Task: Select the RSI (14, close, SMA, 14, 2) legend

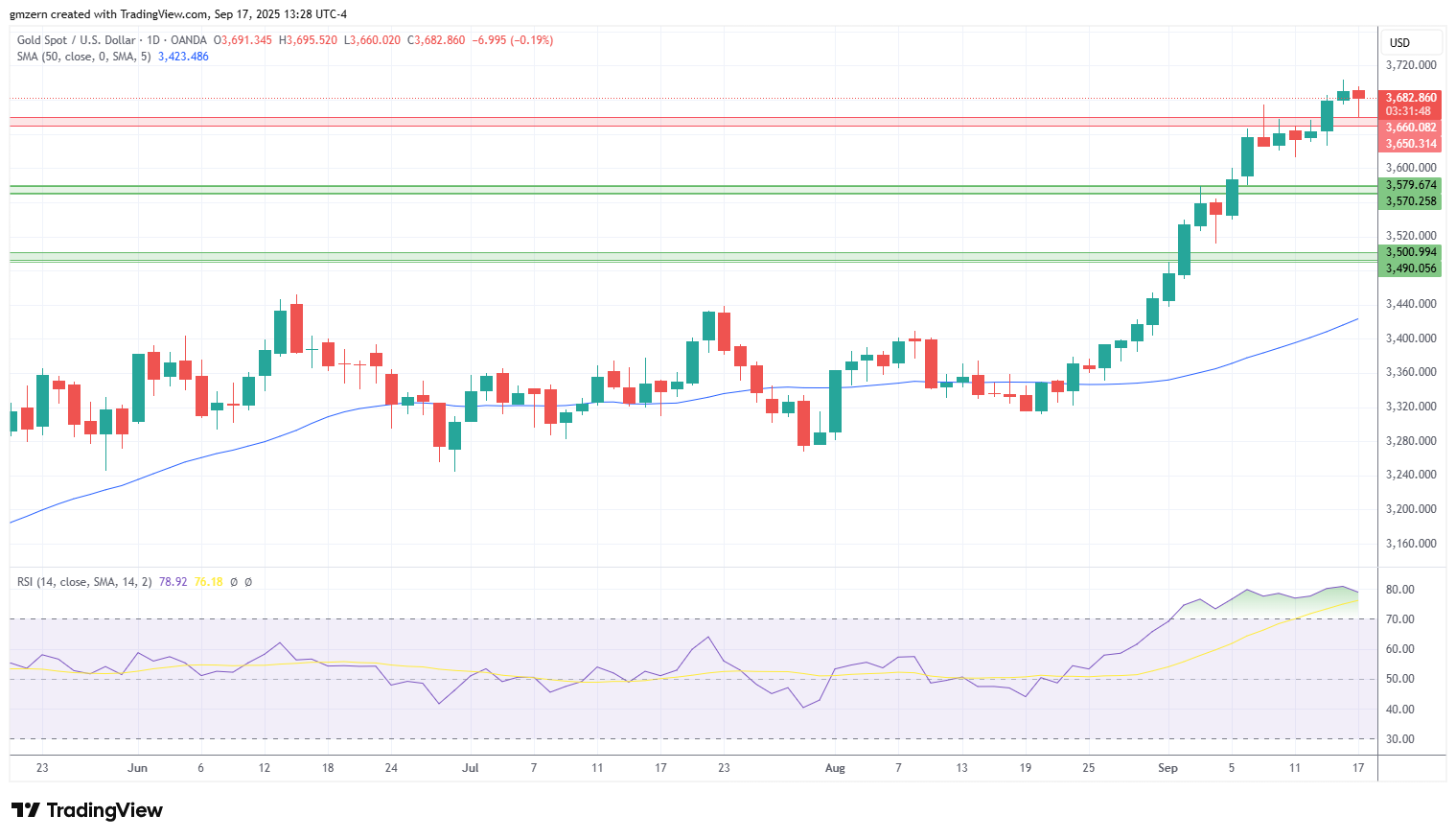Action: pos(84,582)
